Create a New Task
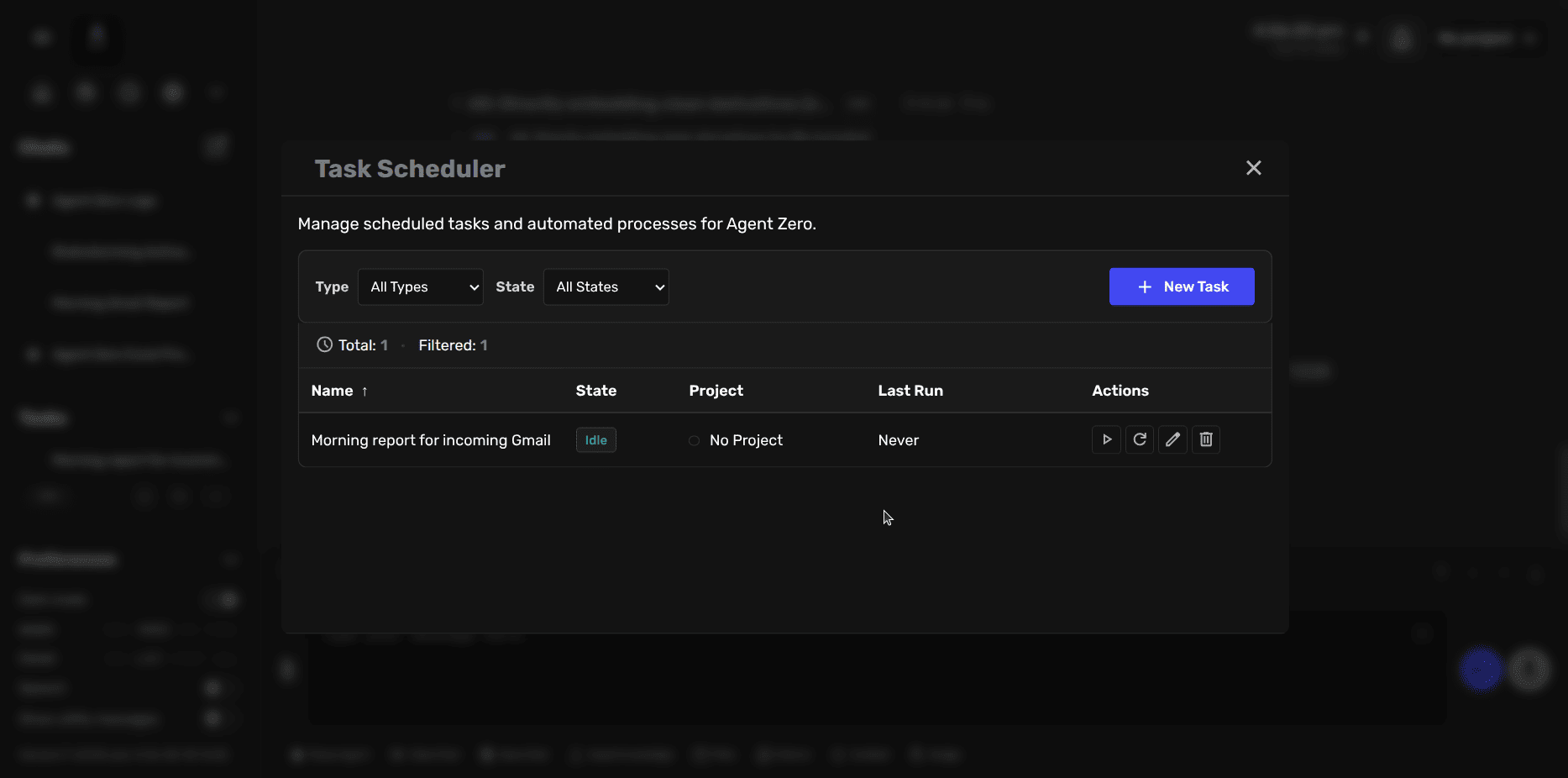The image size is (1568, 778). pyautogui.click(x=1182, y=286)
